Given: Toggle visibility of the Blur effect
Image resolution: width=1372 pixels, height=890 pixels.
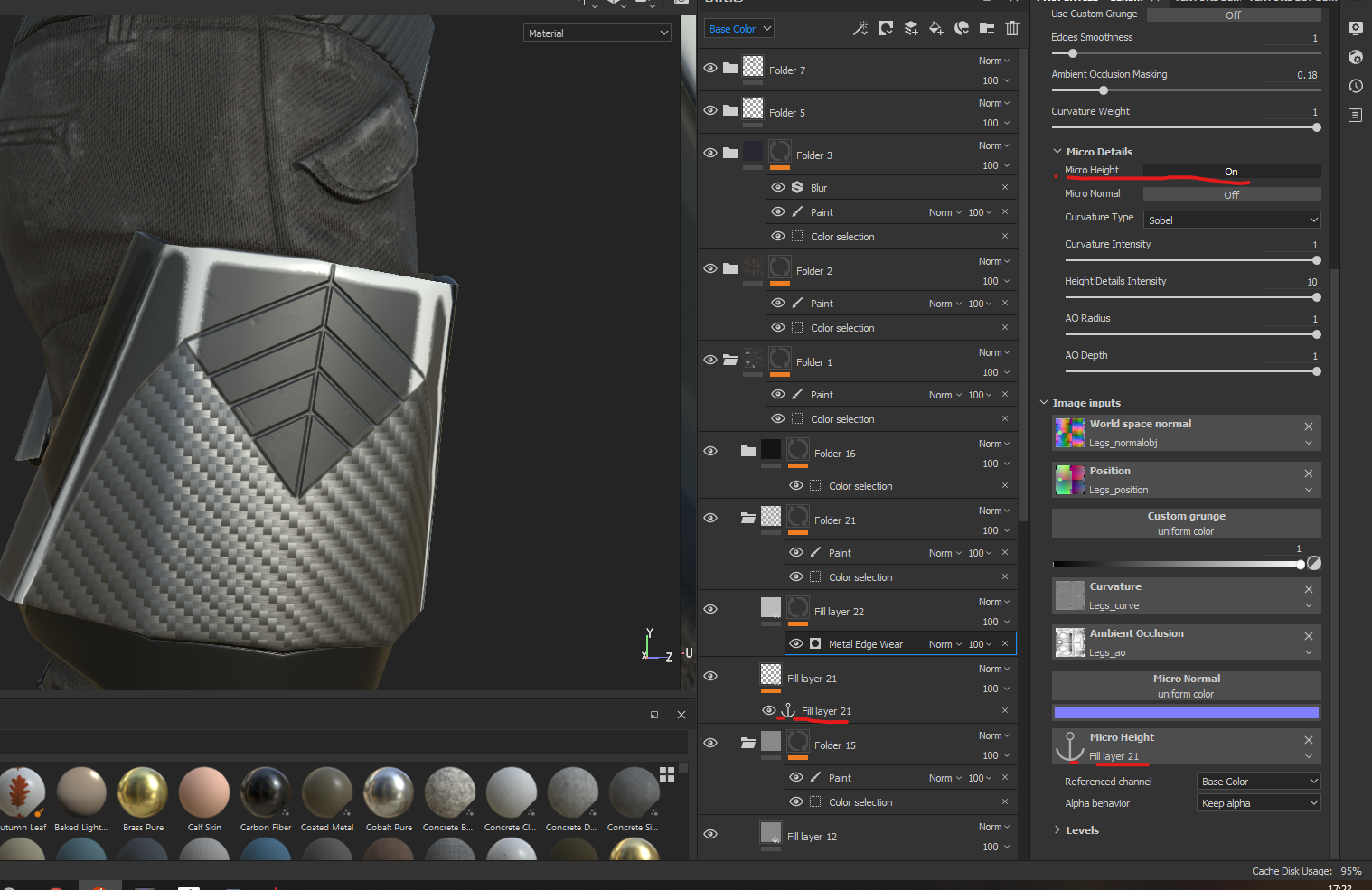Looking at the screenshot, I should (x=777, y=187).
